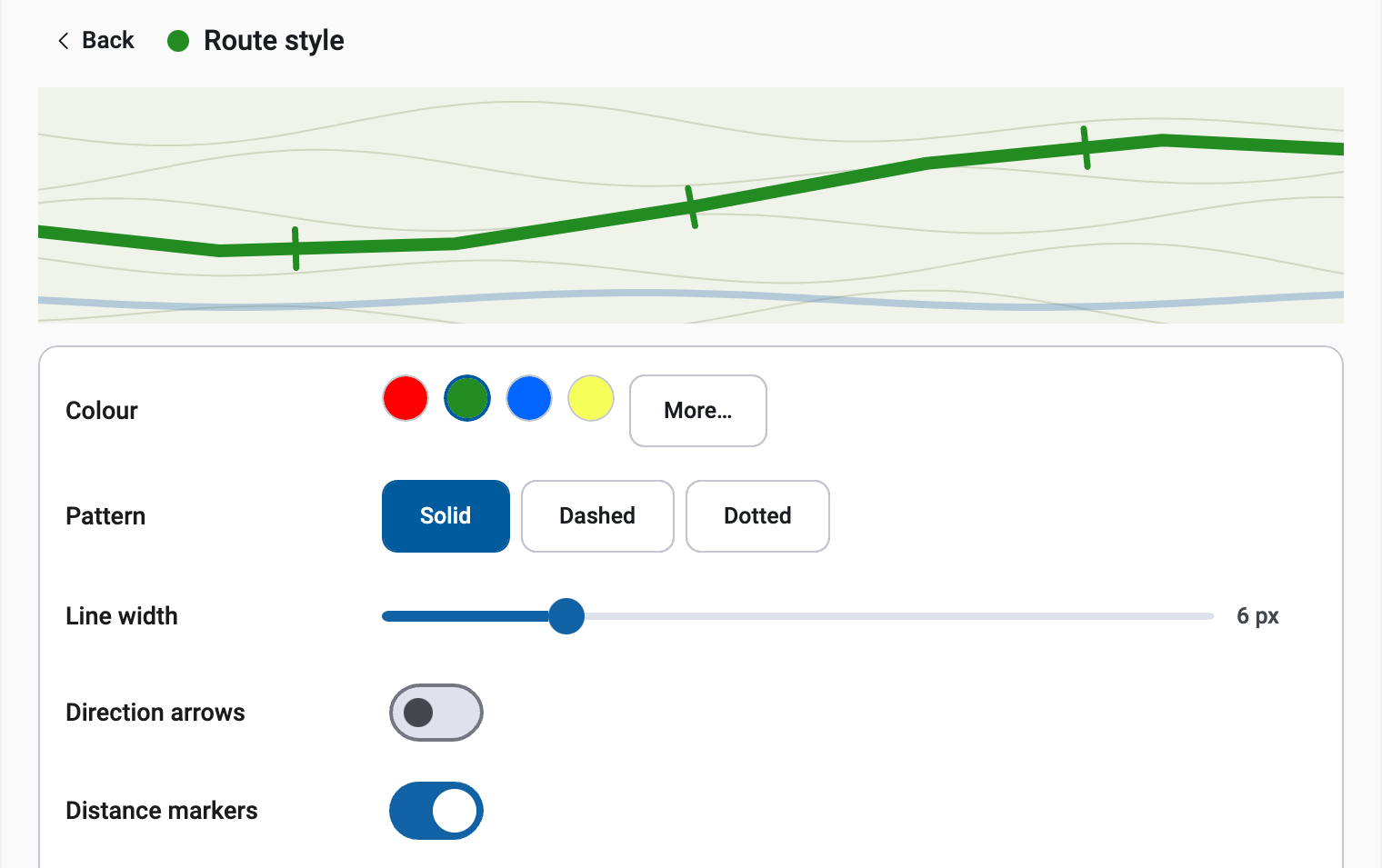Screen dimensions: 1382x868
Task: Click the Line width slider handle
Action: click(566, 616)
